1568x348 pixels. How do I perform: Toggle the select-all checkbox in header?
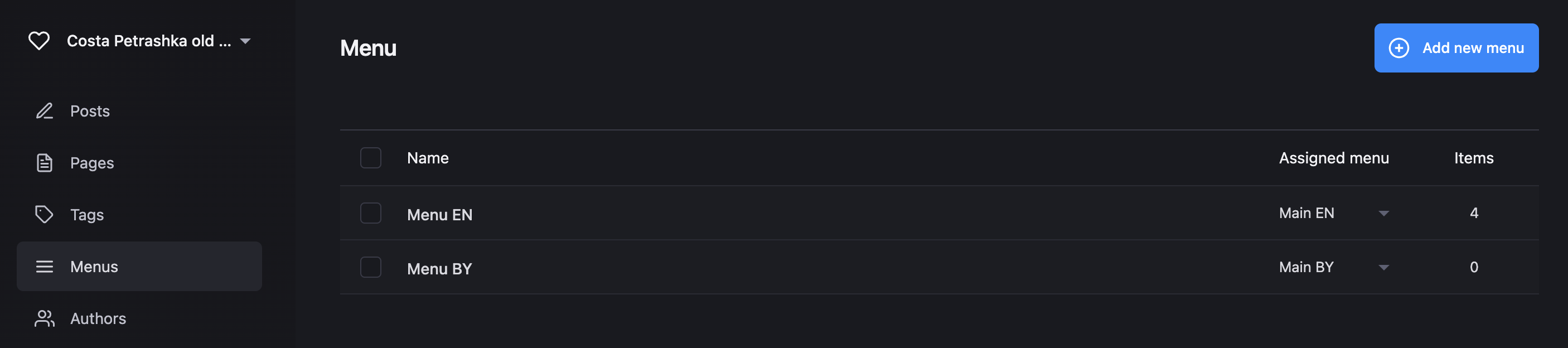point(370,158)
